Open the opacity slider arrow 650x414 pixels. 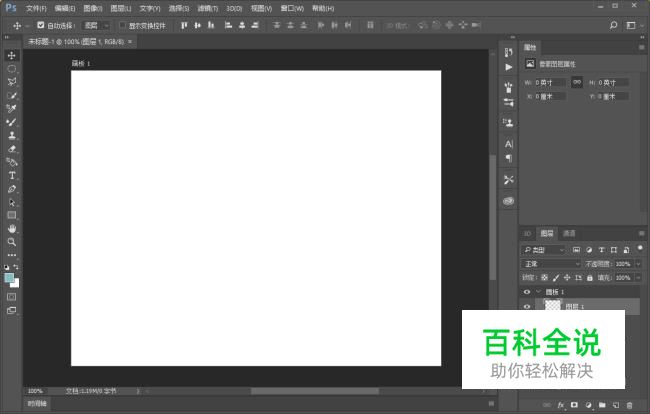coord(638,264)
